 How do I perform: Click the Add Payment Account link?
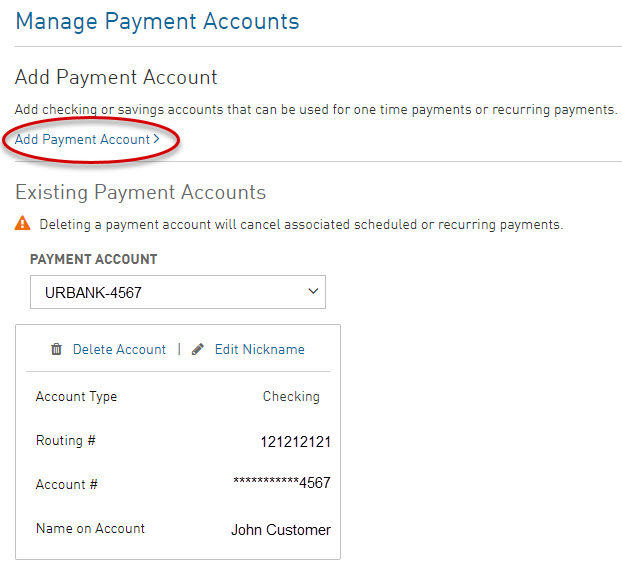pos(82,140)
